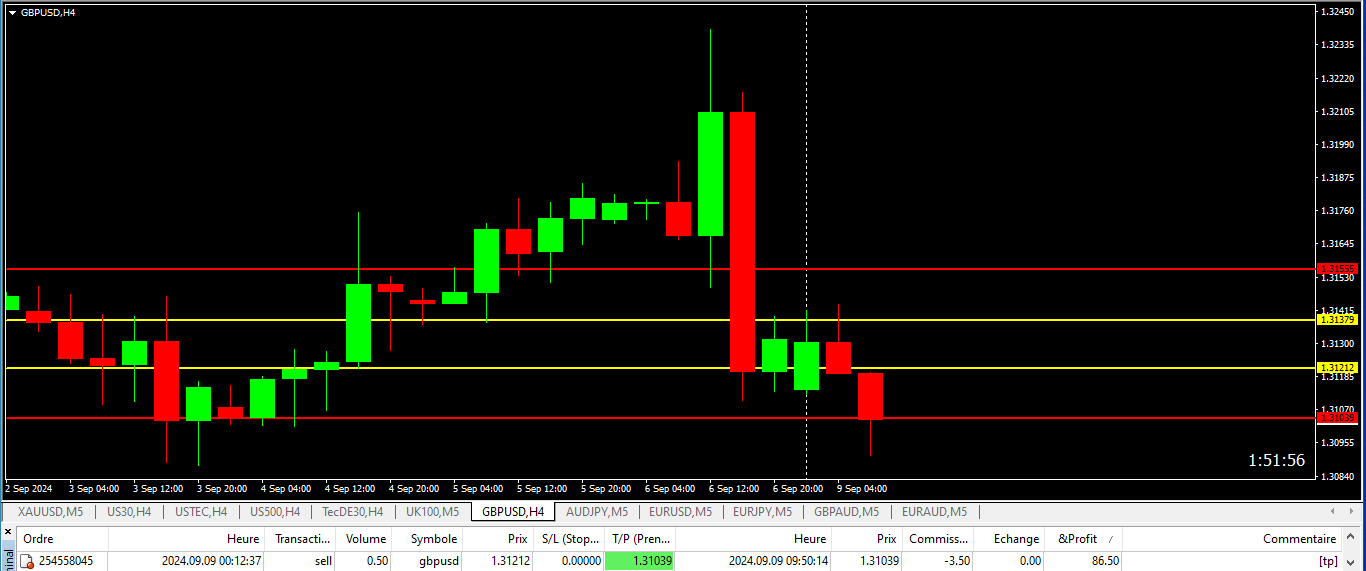Show the EURJPY,M5 chart tab
1366x571 pixels.
(762, 512)
